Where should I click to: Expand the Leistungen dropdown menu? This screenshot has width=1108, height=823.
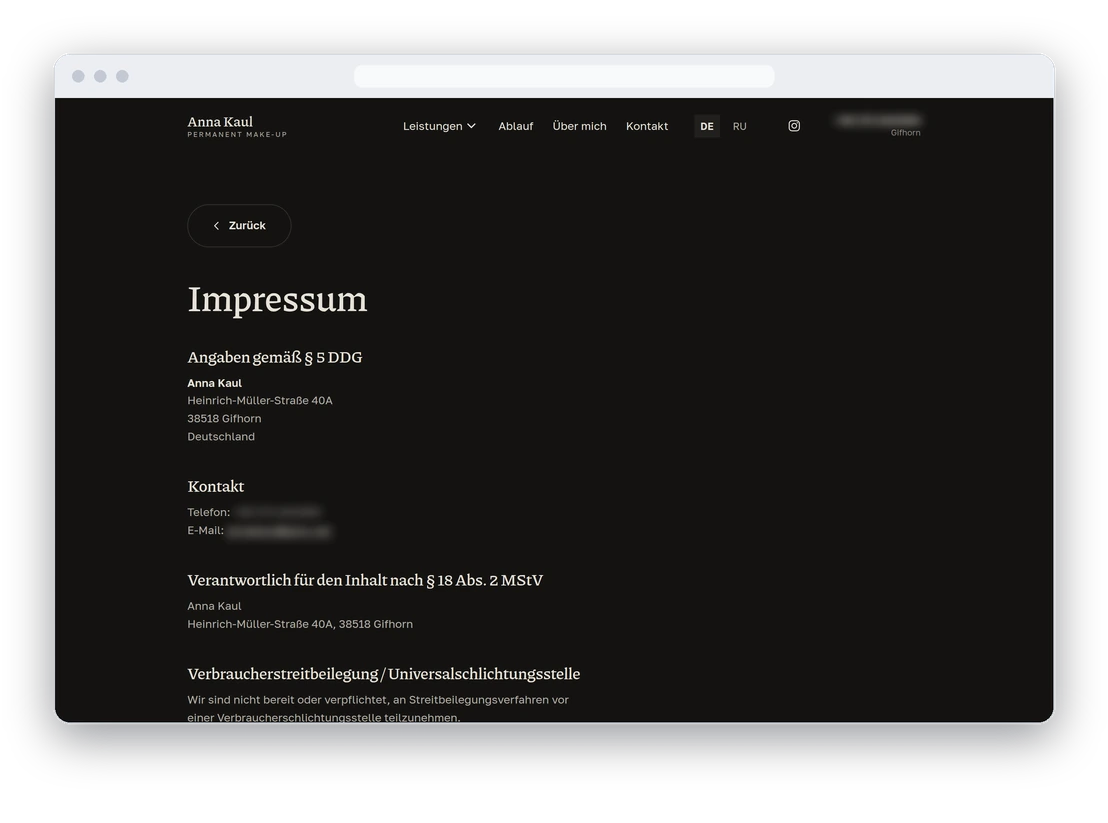click(x=439, y=126)
